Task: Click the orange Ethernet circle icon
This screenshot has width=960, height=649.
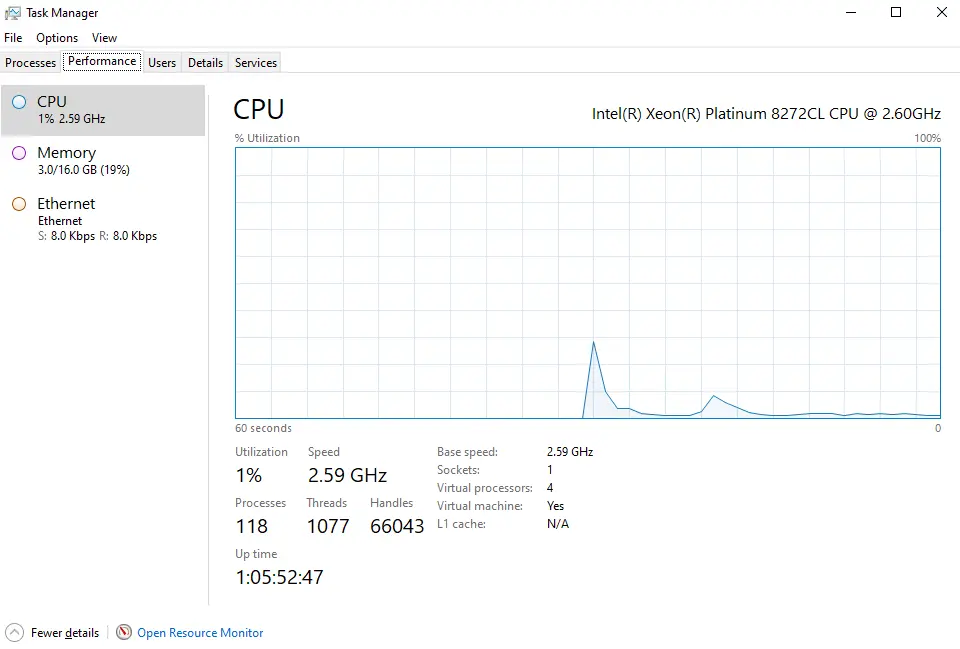Action: tap(19, 204)
